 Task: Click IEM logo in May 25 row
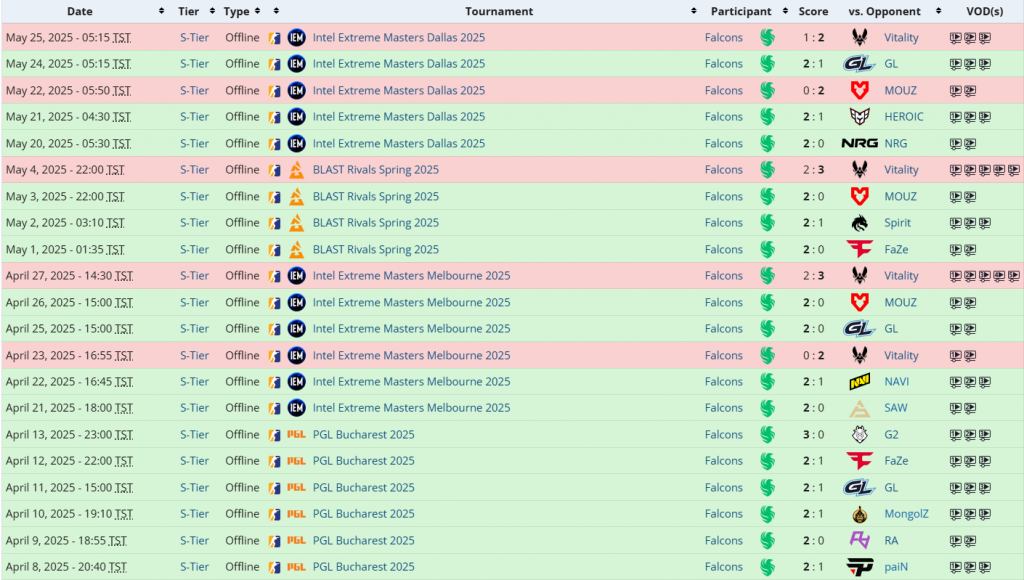[296, 38]
